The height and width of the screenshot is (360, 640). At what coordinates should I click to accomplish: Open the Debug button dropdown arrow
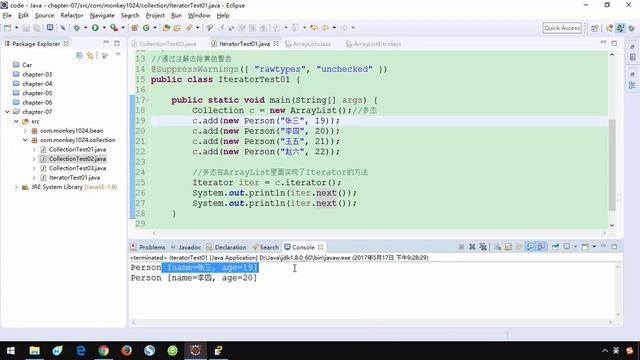click(x=85, y=28)
